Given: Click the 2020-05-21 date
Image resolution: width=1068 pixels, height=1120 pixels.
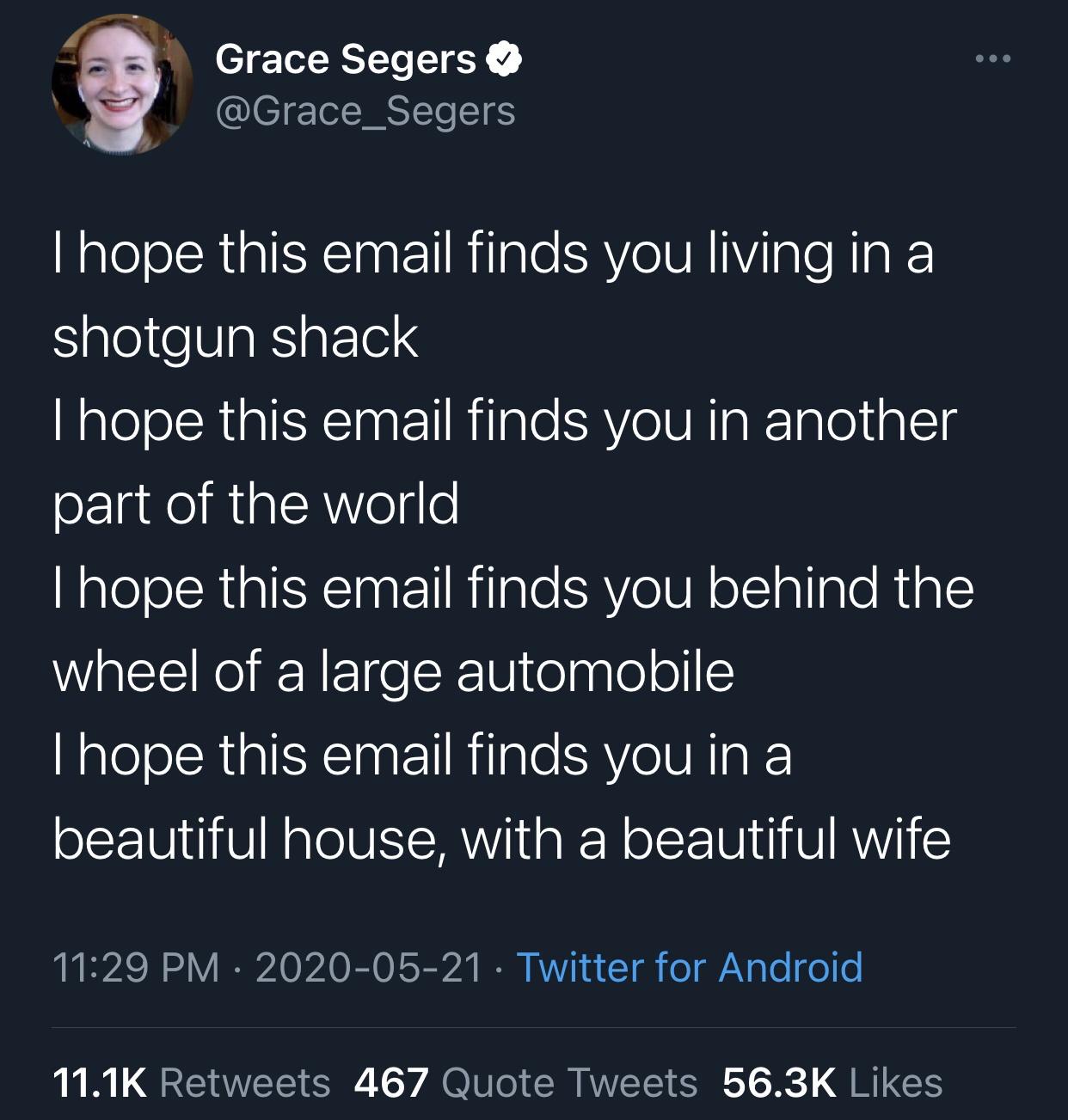Looking at the screenshot, I should point(368,967).
